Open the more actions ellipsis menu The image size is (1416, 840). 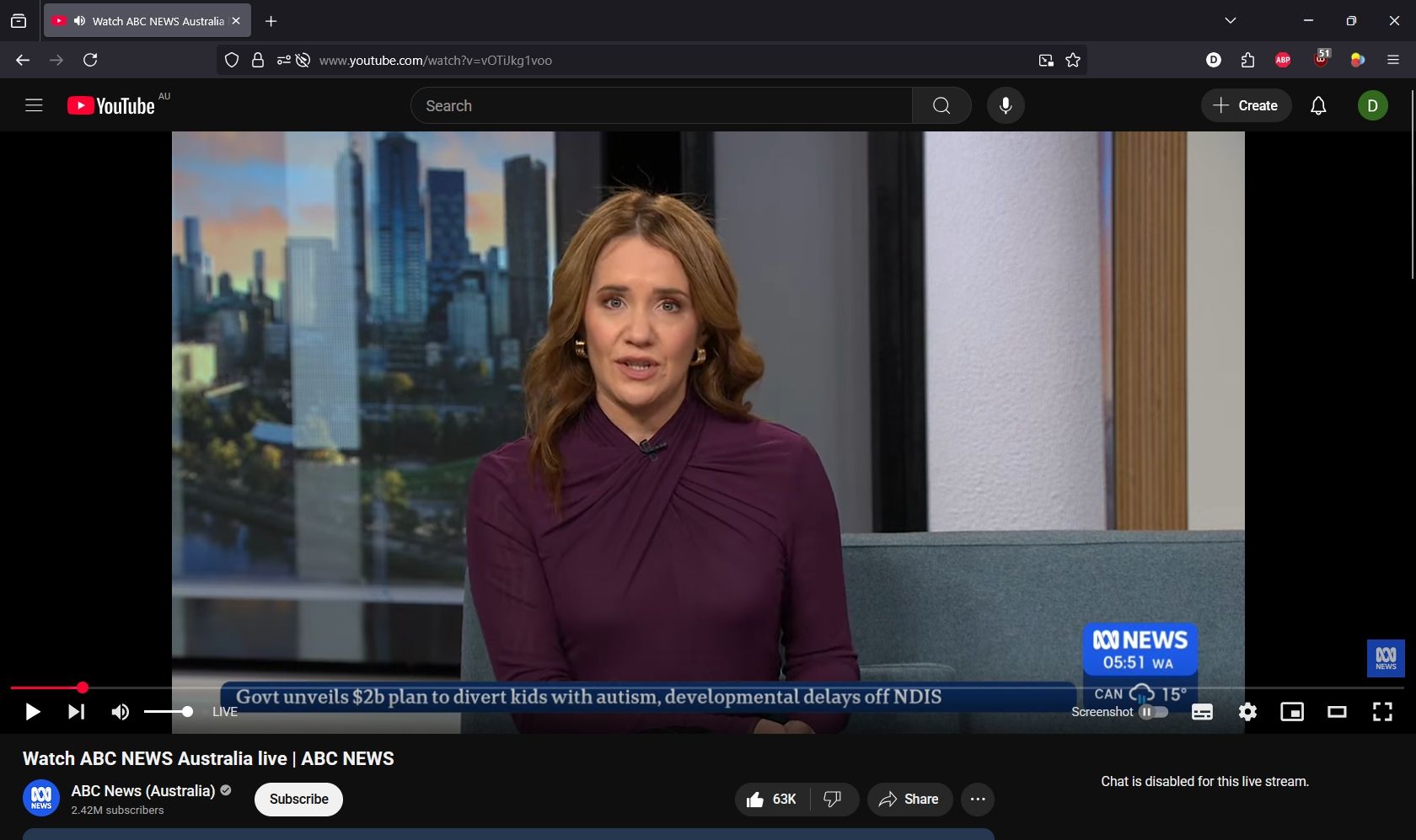point(978,799)
